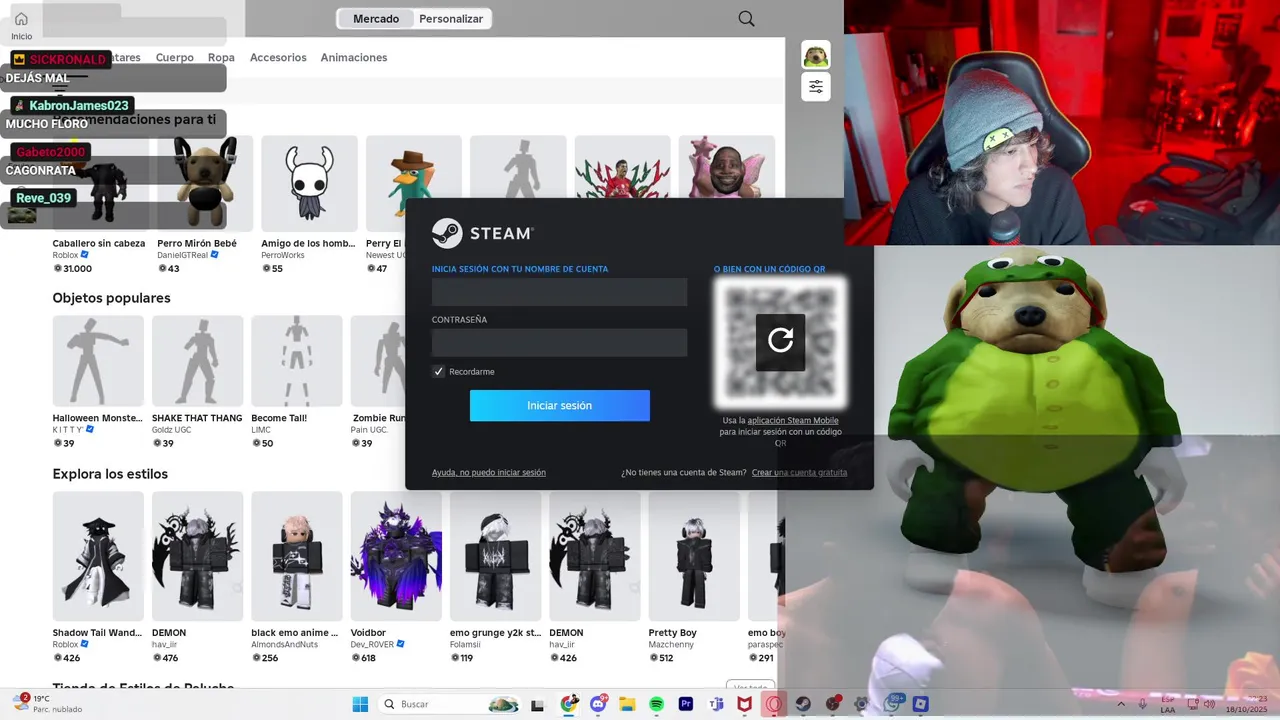The image size is (1280, 720).
Task: Click the Steam account name field
Action: click(559, 292)
